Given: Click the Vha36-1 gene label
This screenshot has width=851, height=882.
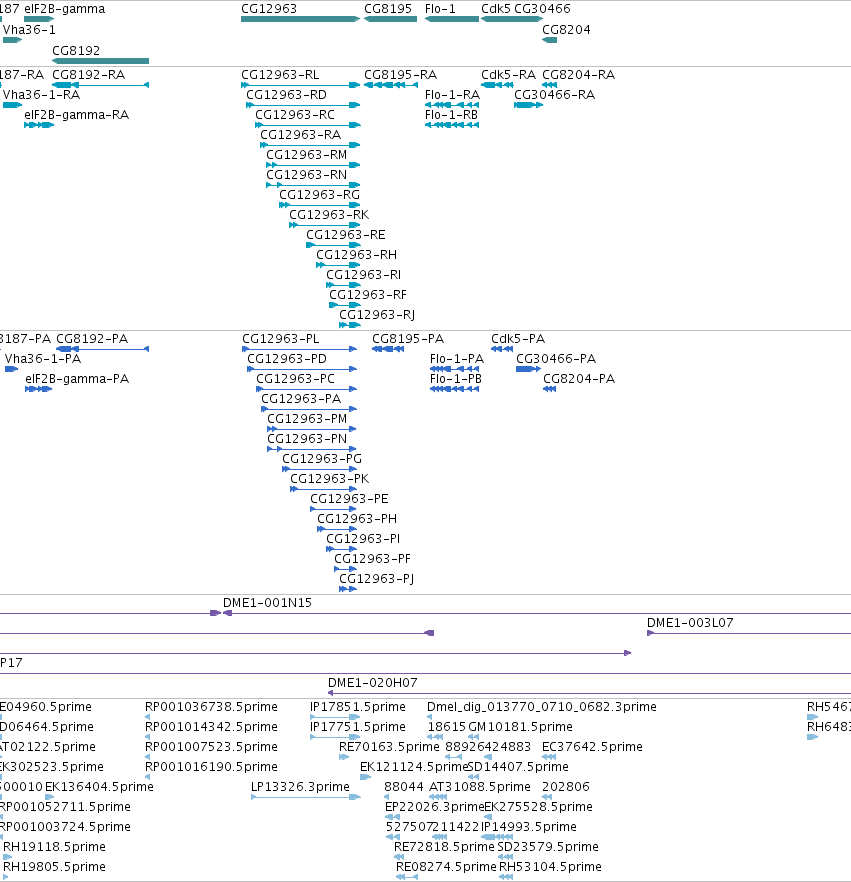Looking at the screenshot, I should (29, 30).
